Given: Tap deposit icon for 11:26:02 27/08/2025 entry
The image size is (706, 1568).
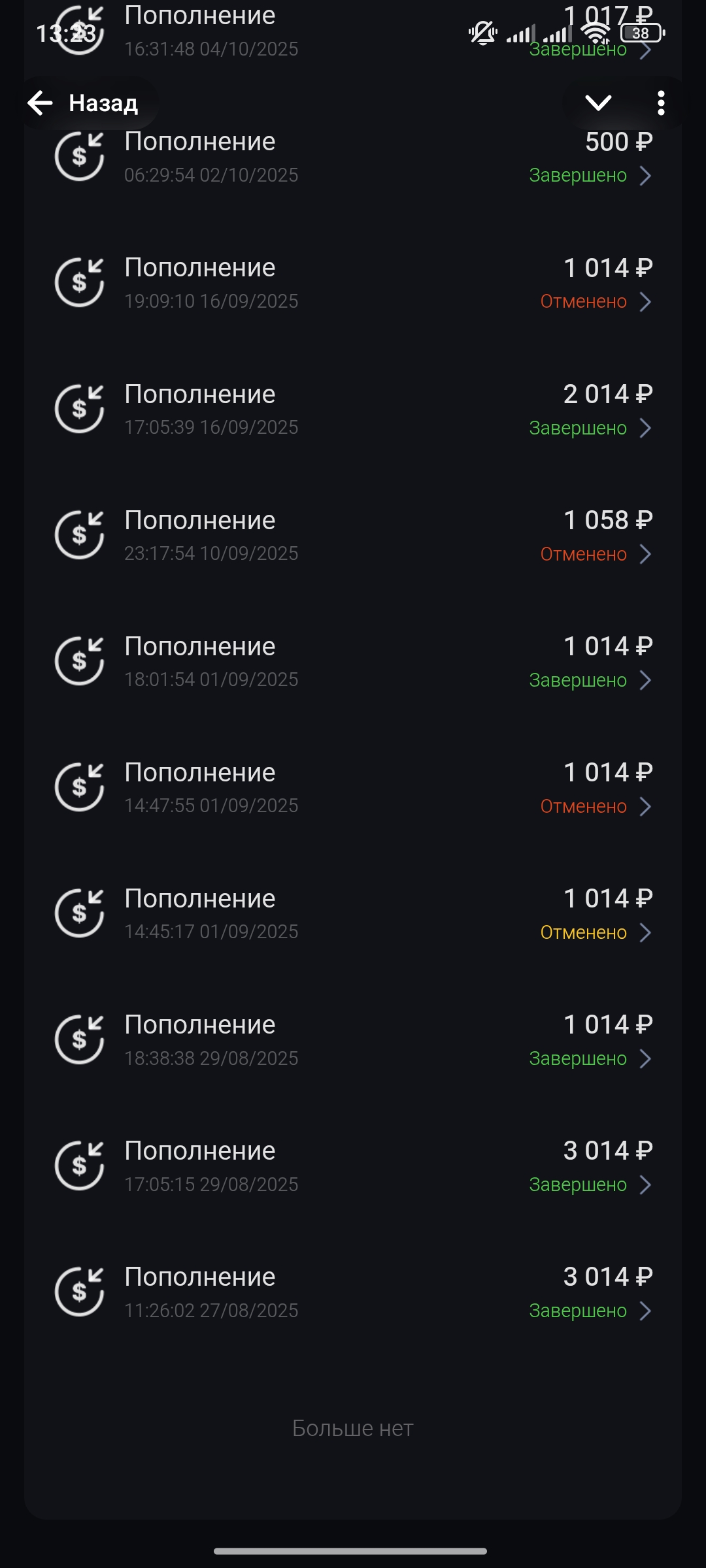Looking at the screenshot, I should coord(79,1292).
